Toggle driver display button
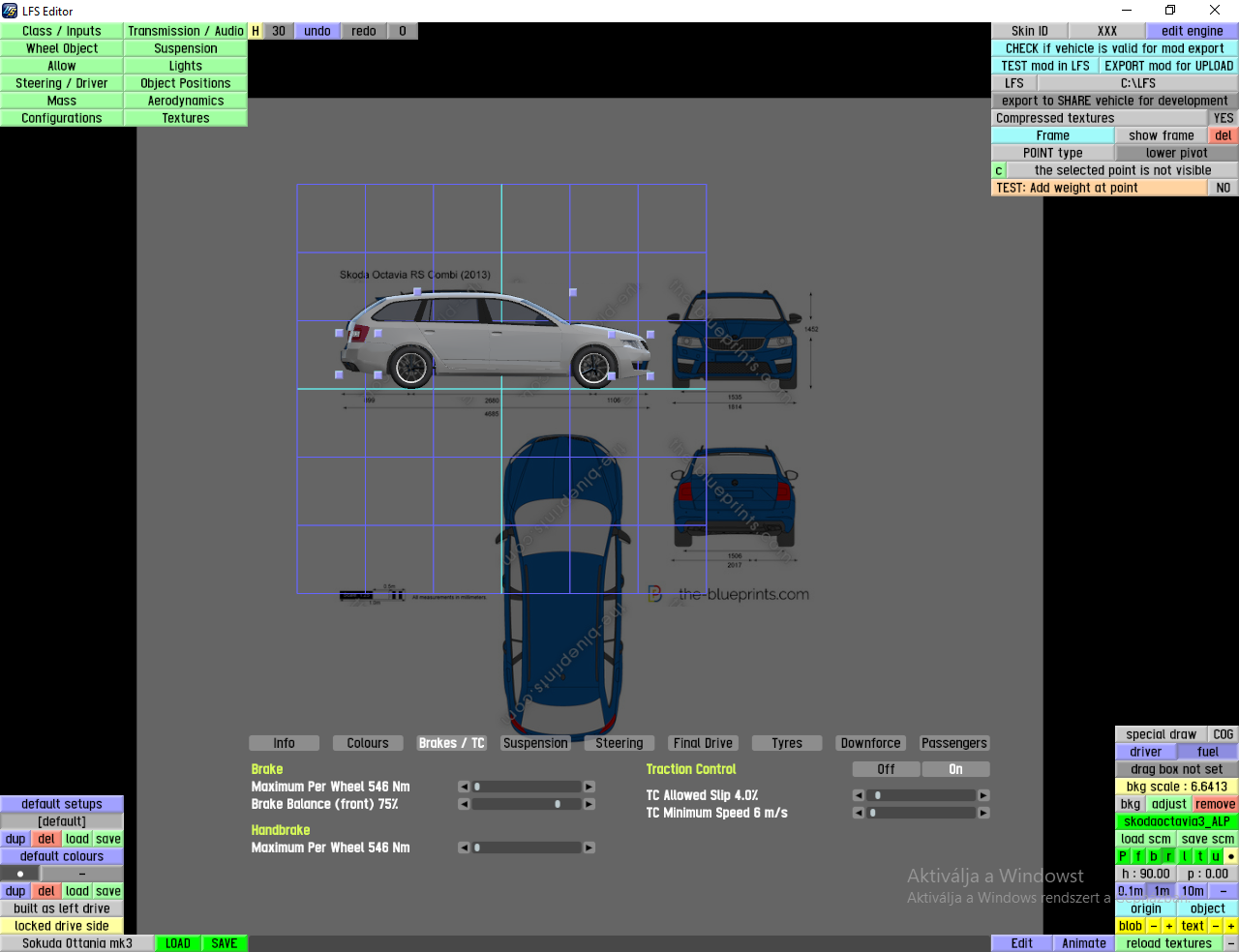Viewport: 1239px width, 952px height. click(x=1146, y=752)
